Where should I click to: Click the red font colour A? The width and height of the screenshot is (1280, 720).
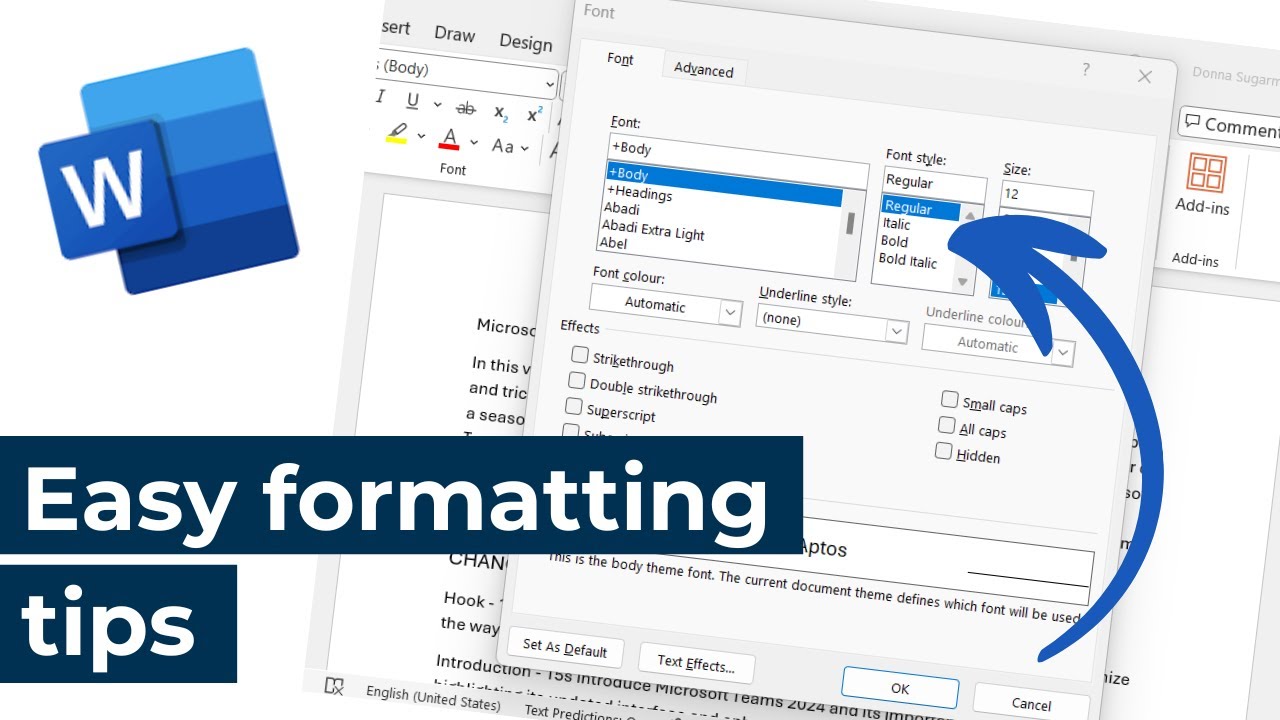click(x=450, y=138)
